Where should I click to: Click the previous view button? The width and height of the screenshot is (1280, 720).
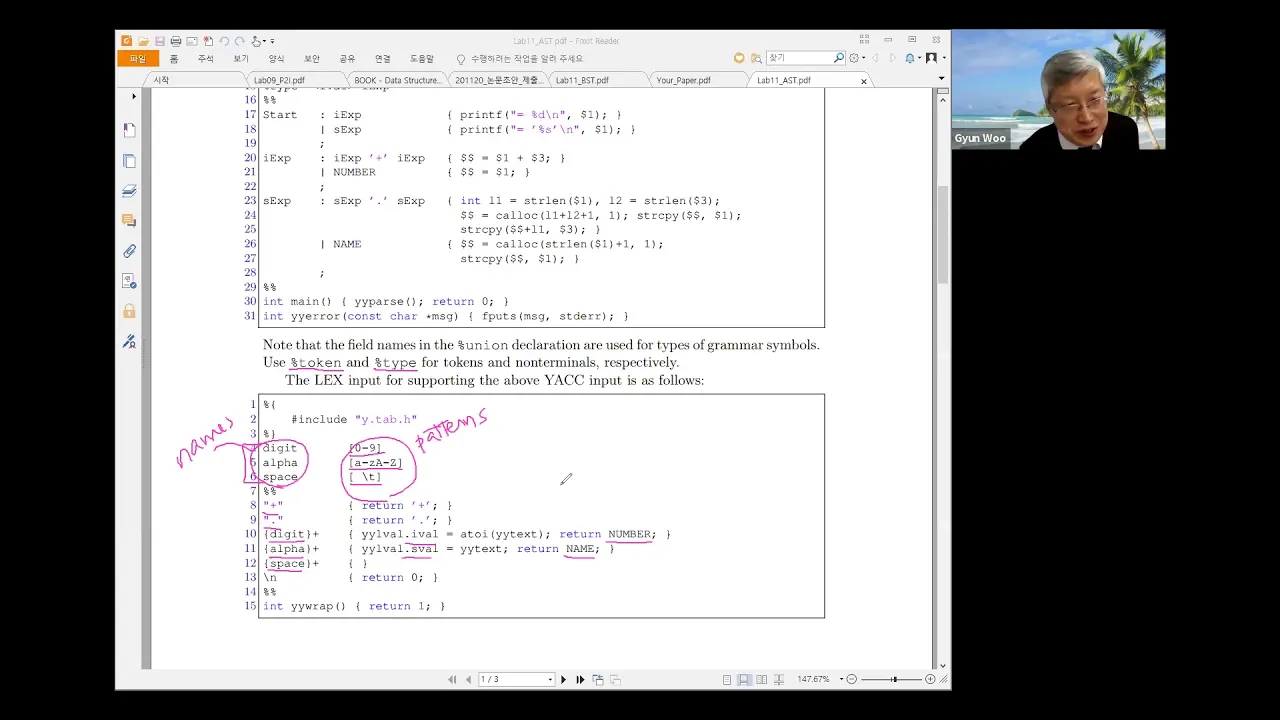click(x=598, y=680)
